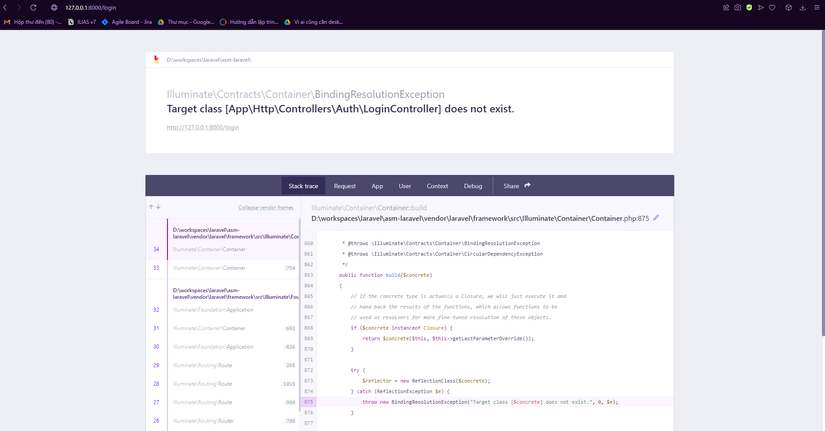Select stack frame 27 Routing\Route :980
Viewport: 825px width, 431px height.
[223, 402]
